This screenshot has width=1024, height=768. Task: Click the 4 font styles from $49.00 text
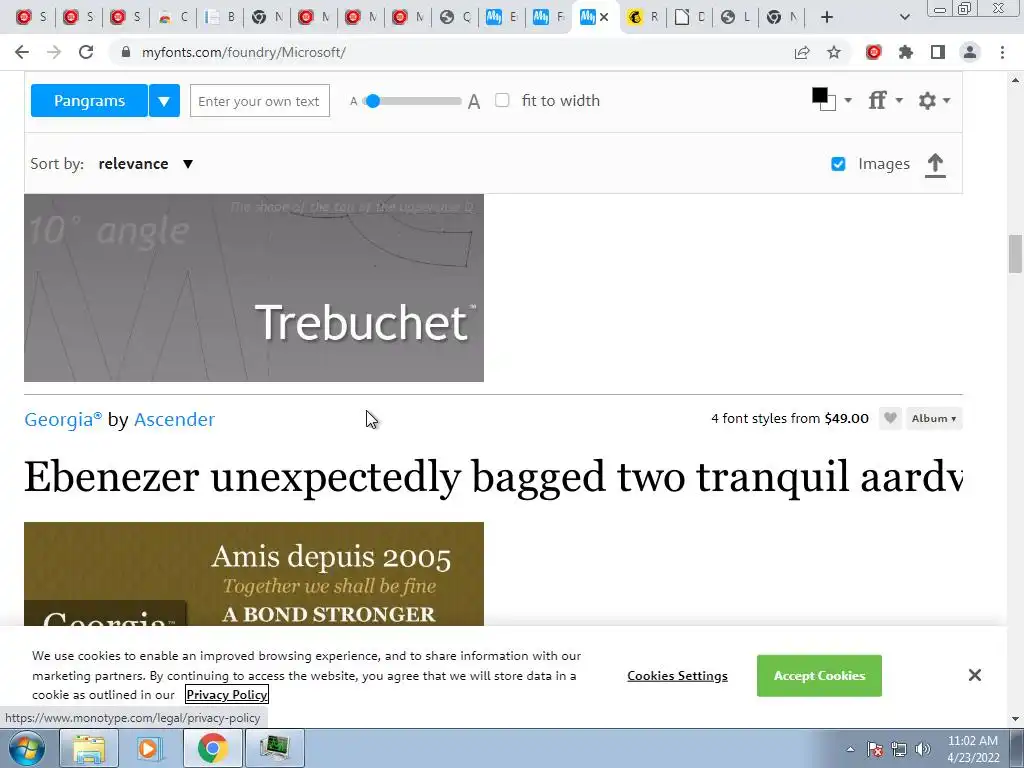(x=790, y=418)
